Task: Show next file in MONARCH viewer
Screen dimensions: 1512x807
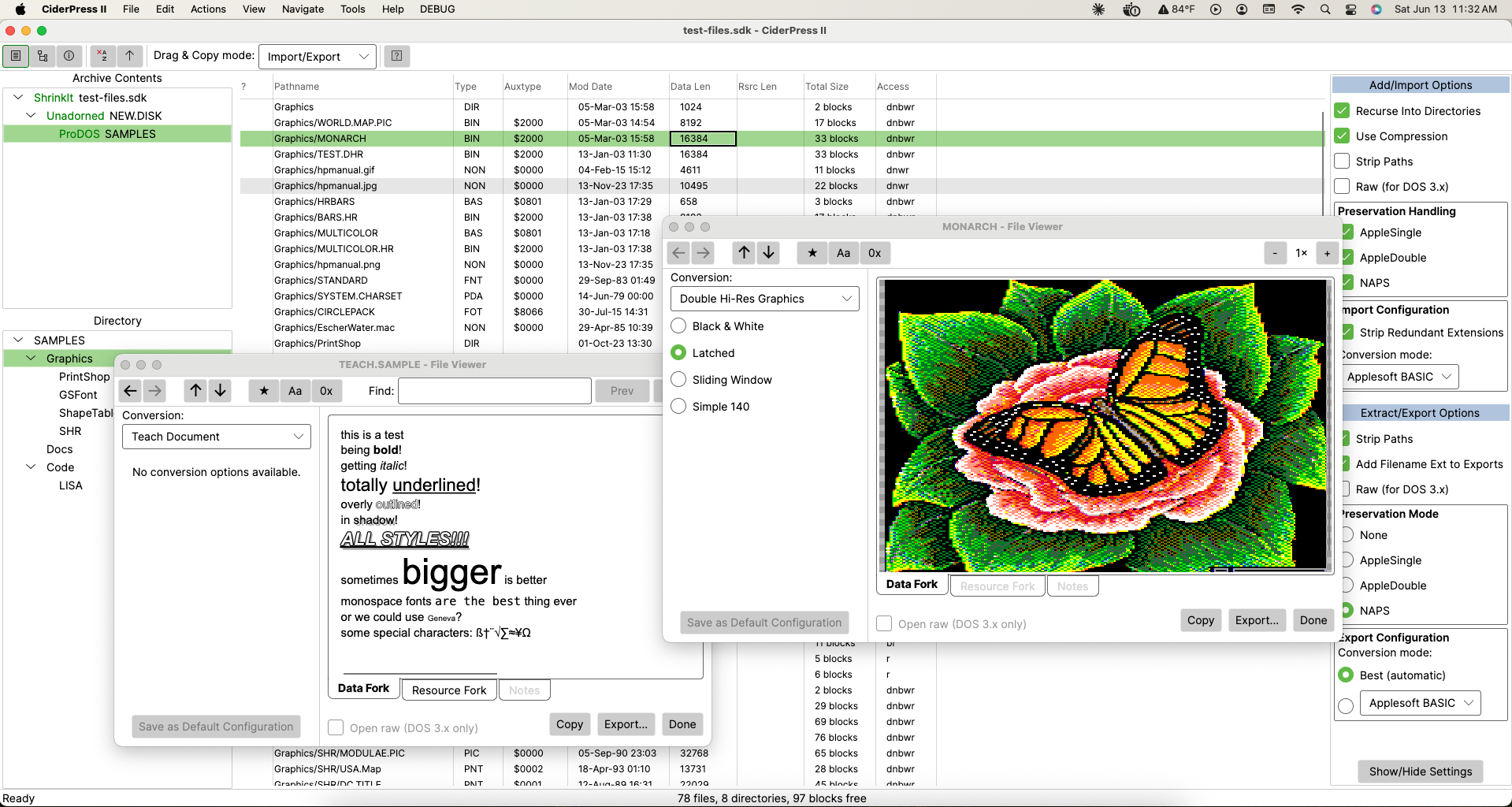Action: click(769, 253)
